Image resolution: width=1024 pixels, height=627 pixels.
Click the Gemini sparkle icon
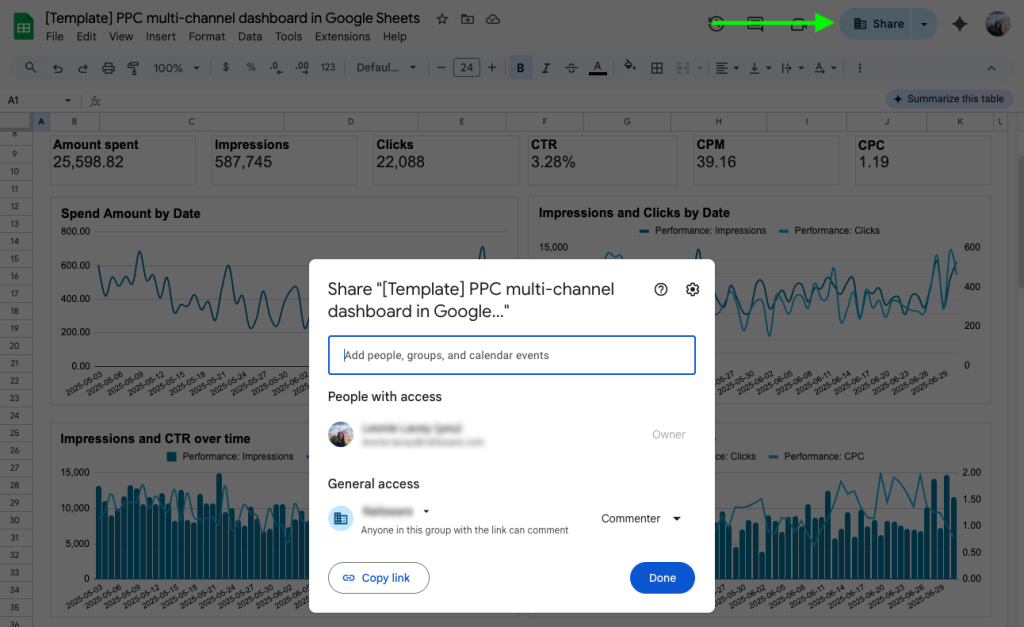(959, 24)
